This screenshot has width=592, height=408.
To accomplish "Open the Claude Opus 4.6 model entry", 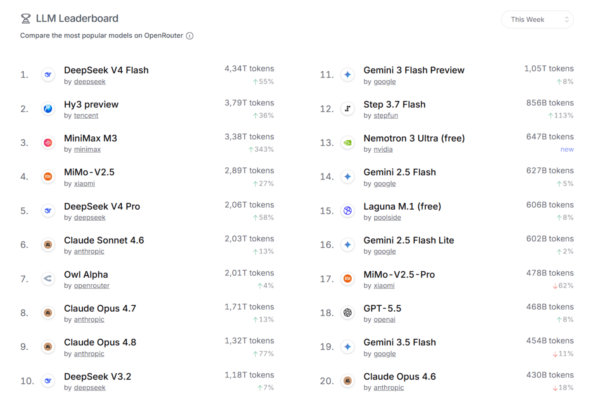I will pos(399,377).
